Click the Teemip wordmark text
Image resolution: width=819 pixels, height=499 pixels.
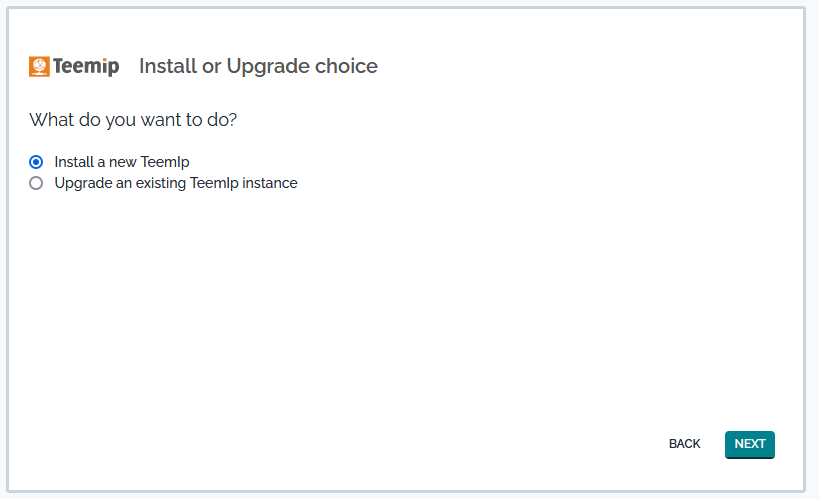tap(86, 67)
